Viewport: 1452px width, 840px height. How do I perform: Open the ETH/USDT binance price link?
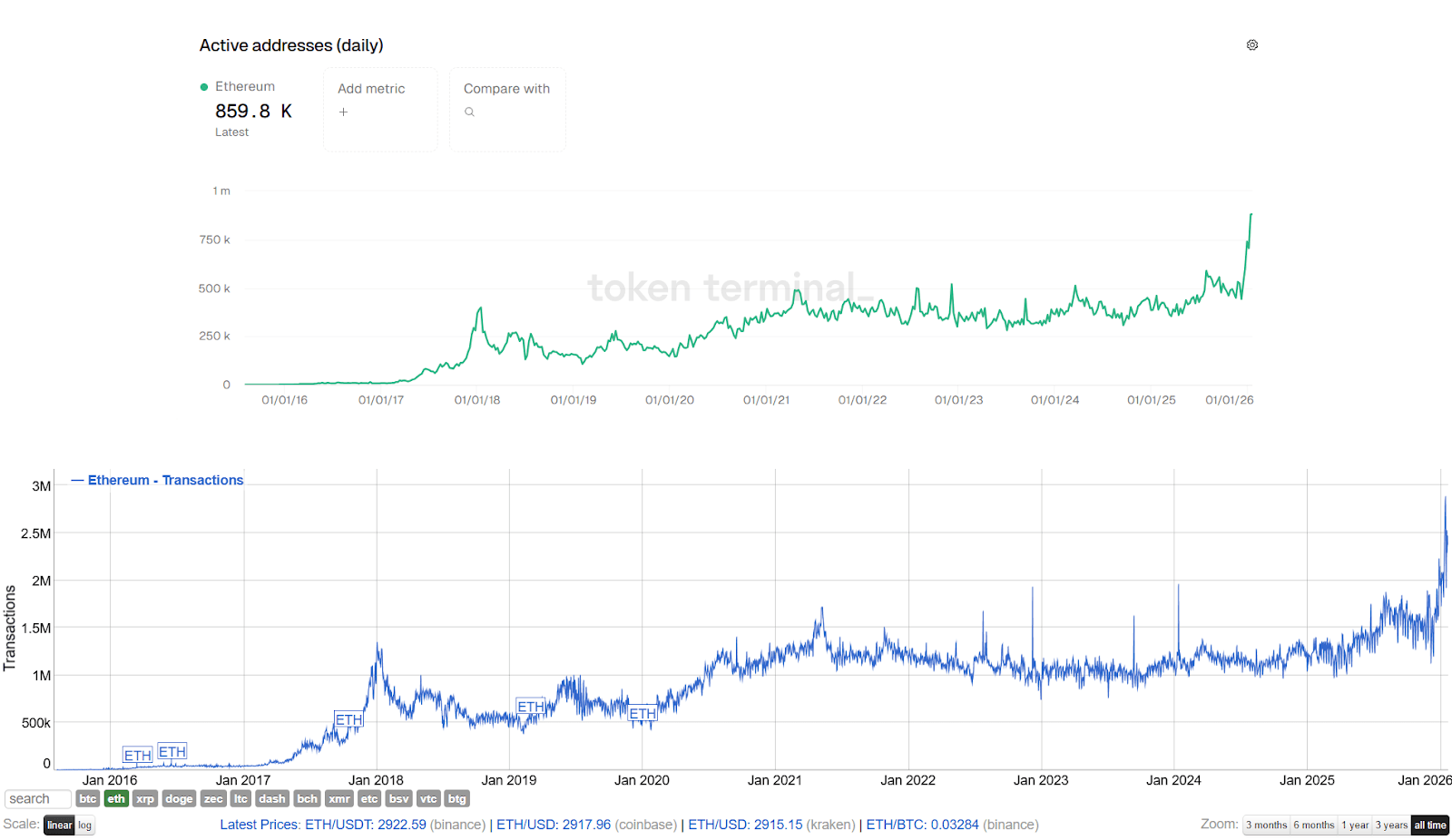(x=366, y=825)
